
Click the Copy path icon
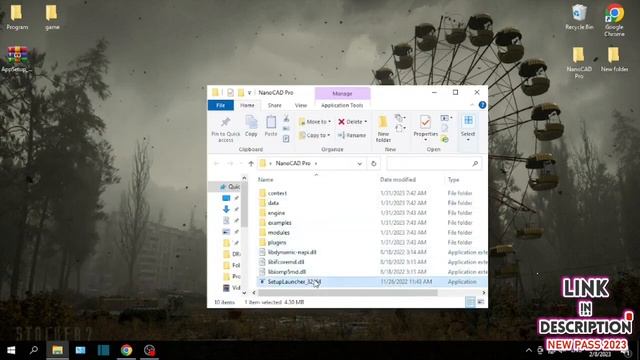(287, 129)
